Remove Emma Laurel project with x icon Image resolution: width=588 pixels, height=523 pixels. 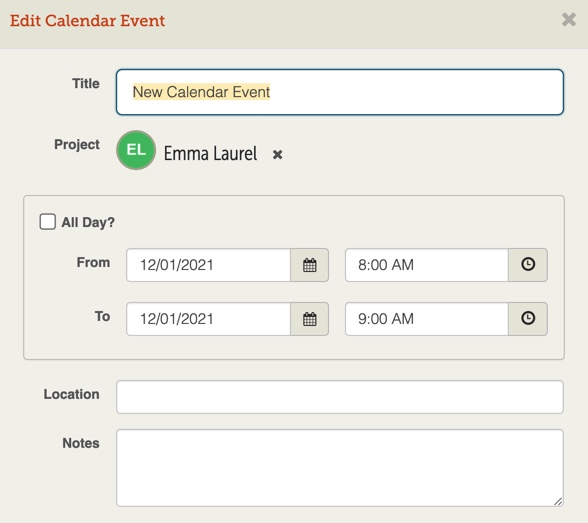click(x=278, y=154)
